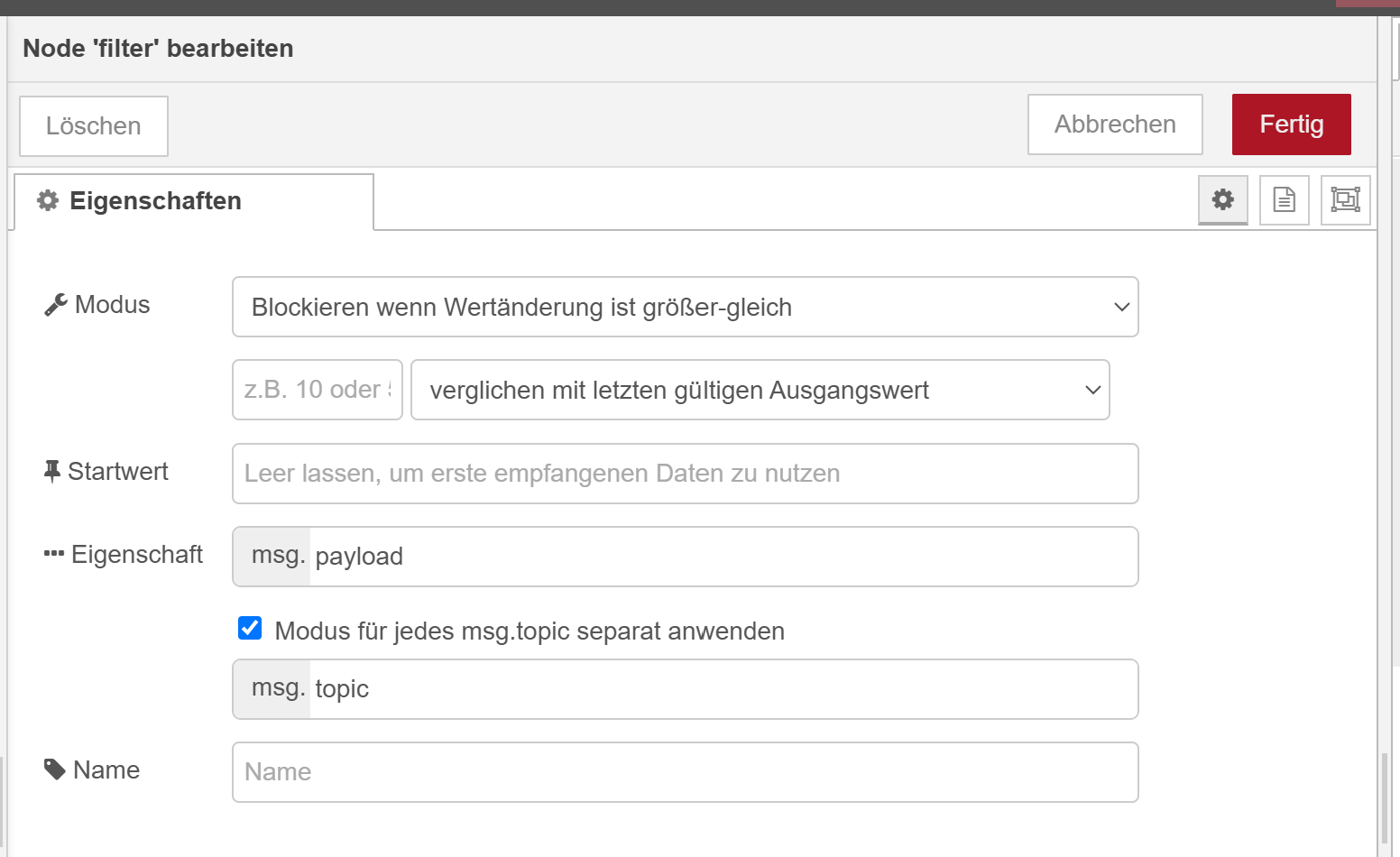
Task: Click the 'Startwert' label
Action: (106, 471)
